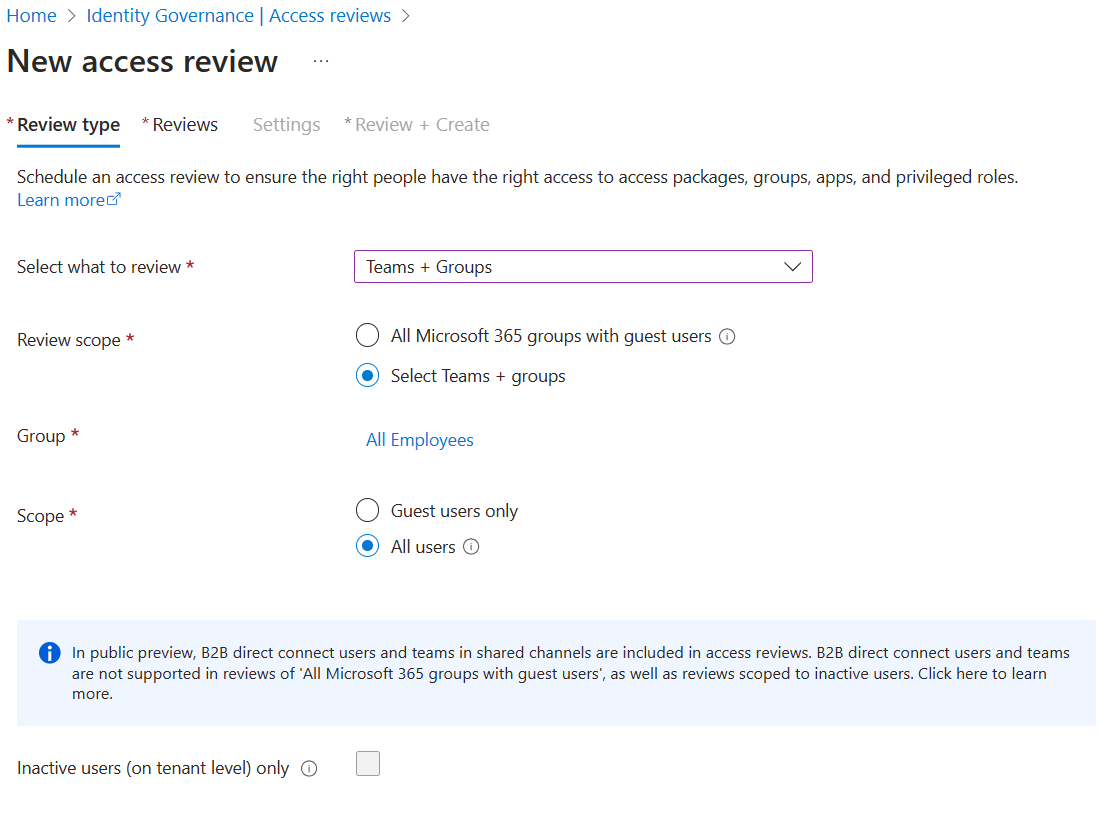This screenshot has height=817, width=1100.
Task: Choose Select Teams + groups radio option
Action: (x=368, y=376)
